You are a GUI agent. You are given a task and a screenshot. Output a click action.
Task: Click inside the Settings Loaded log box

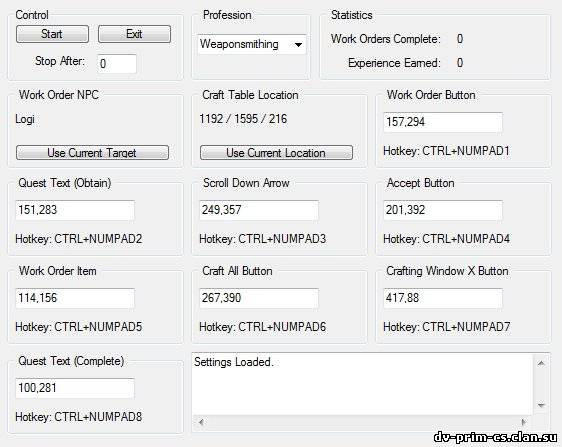pos(362,385)
